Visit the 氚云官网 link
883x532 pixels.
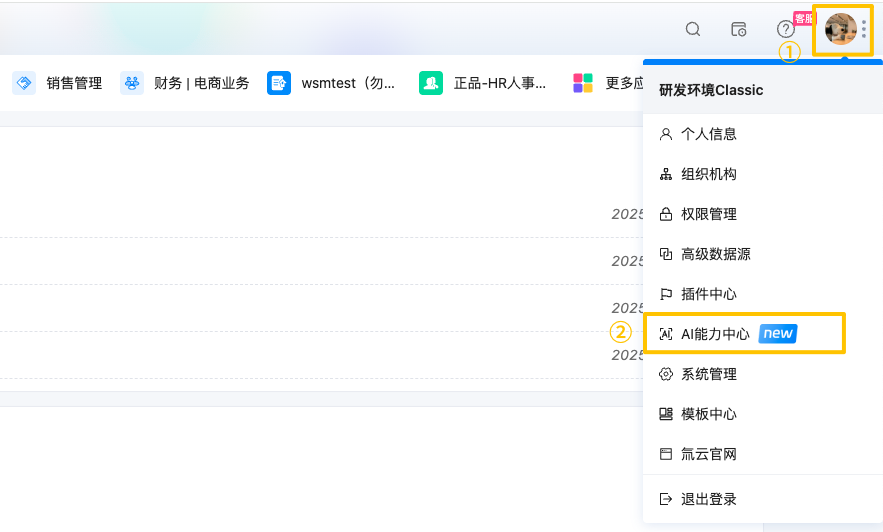pyautogui.click(x=708, y=454)
